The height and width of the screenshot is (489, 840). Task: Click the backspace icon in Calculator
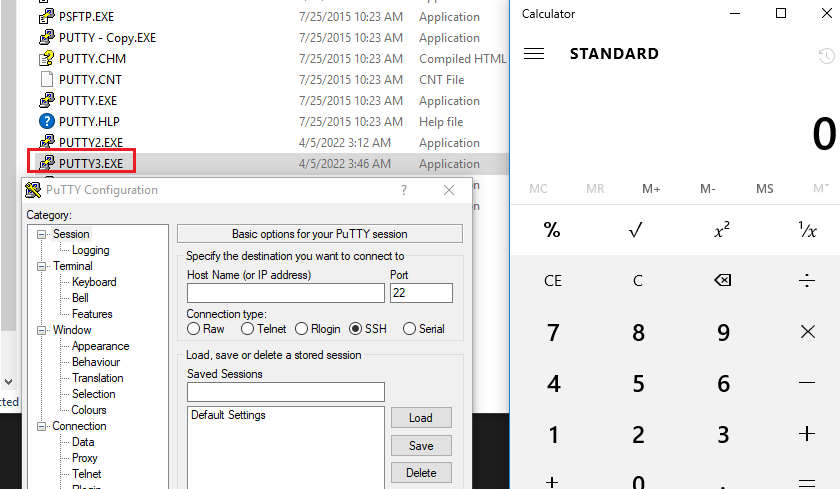coord(723,280)
